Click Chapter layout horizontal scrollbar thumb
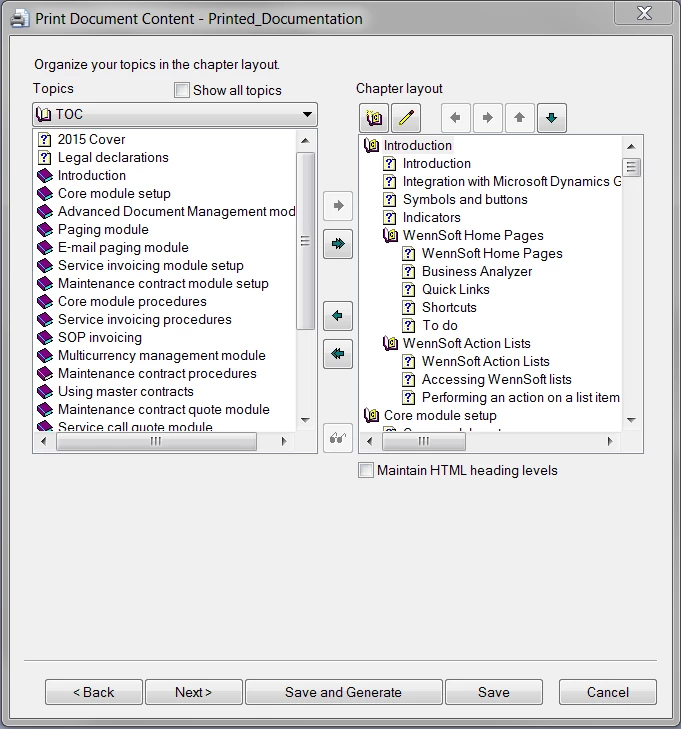681x729 pixels. point(424,441)
